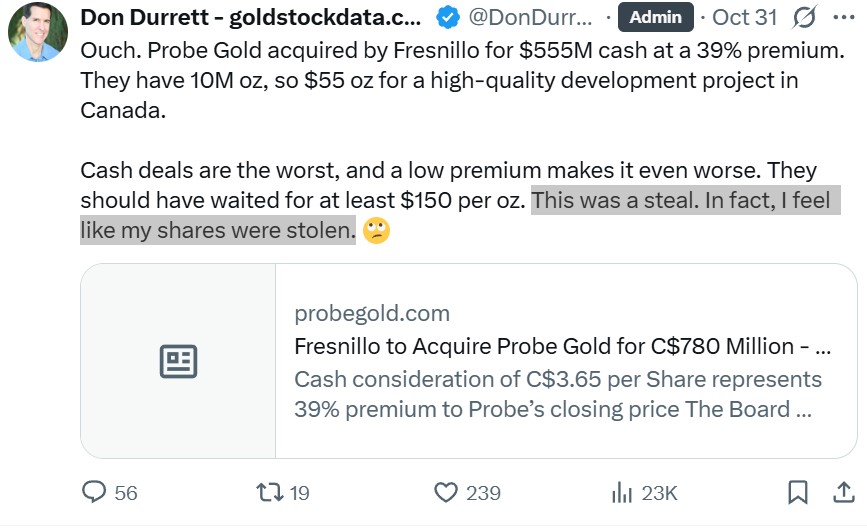Click the eye-roll emoji in tweet

pos(377,232)
